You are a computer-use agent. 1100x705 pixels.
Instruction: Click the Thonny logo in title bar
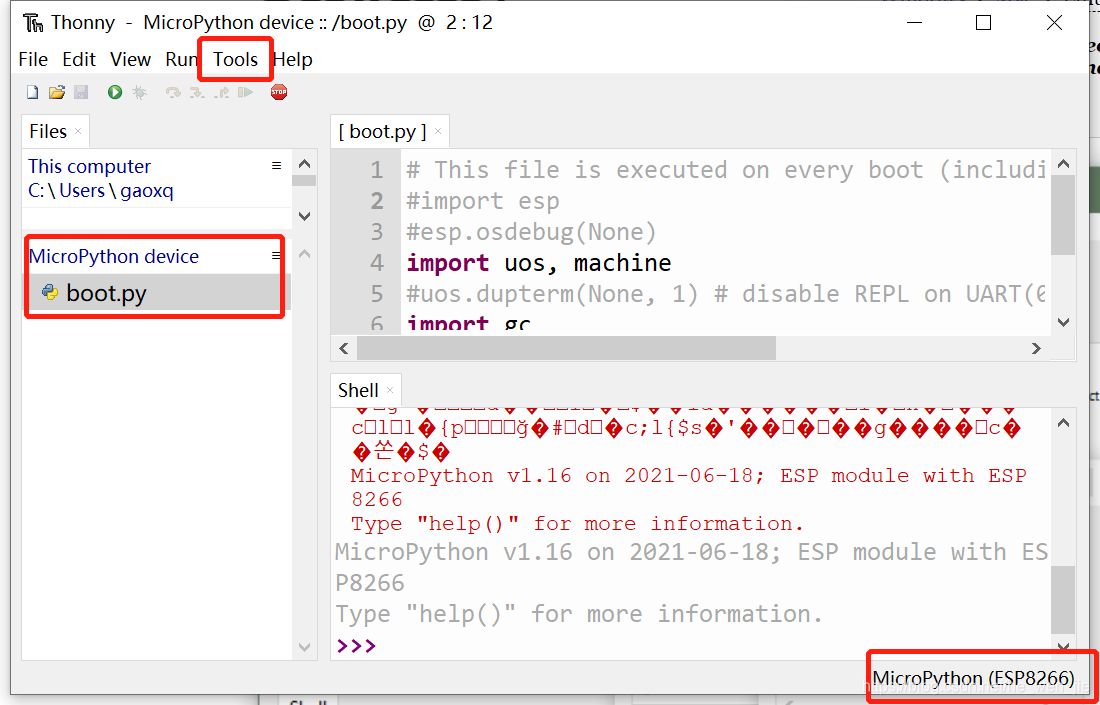(33, 23)
